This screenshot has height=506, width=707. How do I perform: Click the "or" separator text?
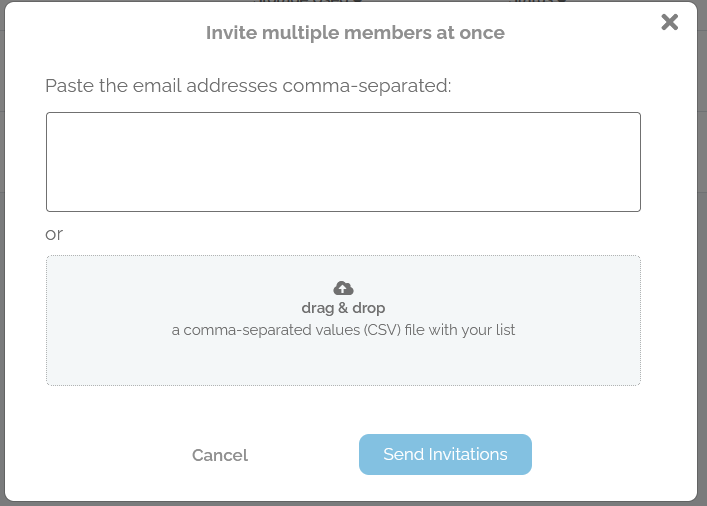(x=54, y=234)
